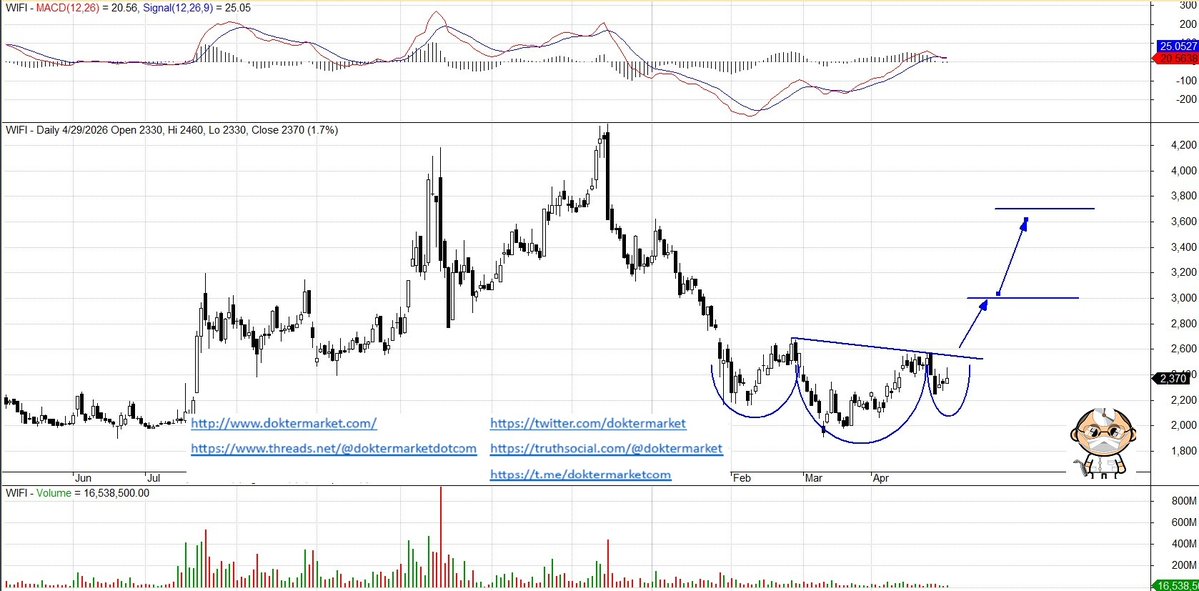Open the threads.net doktermarketdotcom link

coord(333,448)
